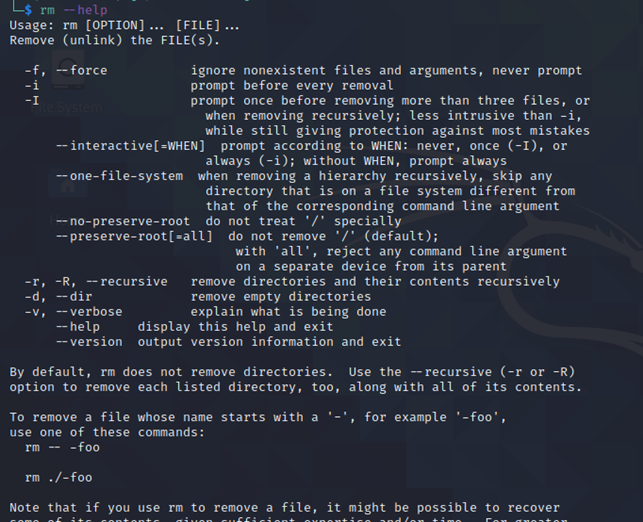Click the purple '--help' argument in the prompt
The height and width of the screenshot is (522, 643).
pyautogui.click(x=85, y=10)
